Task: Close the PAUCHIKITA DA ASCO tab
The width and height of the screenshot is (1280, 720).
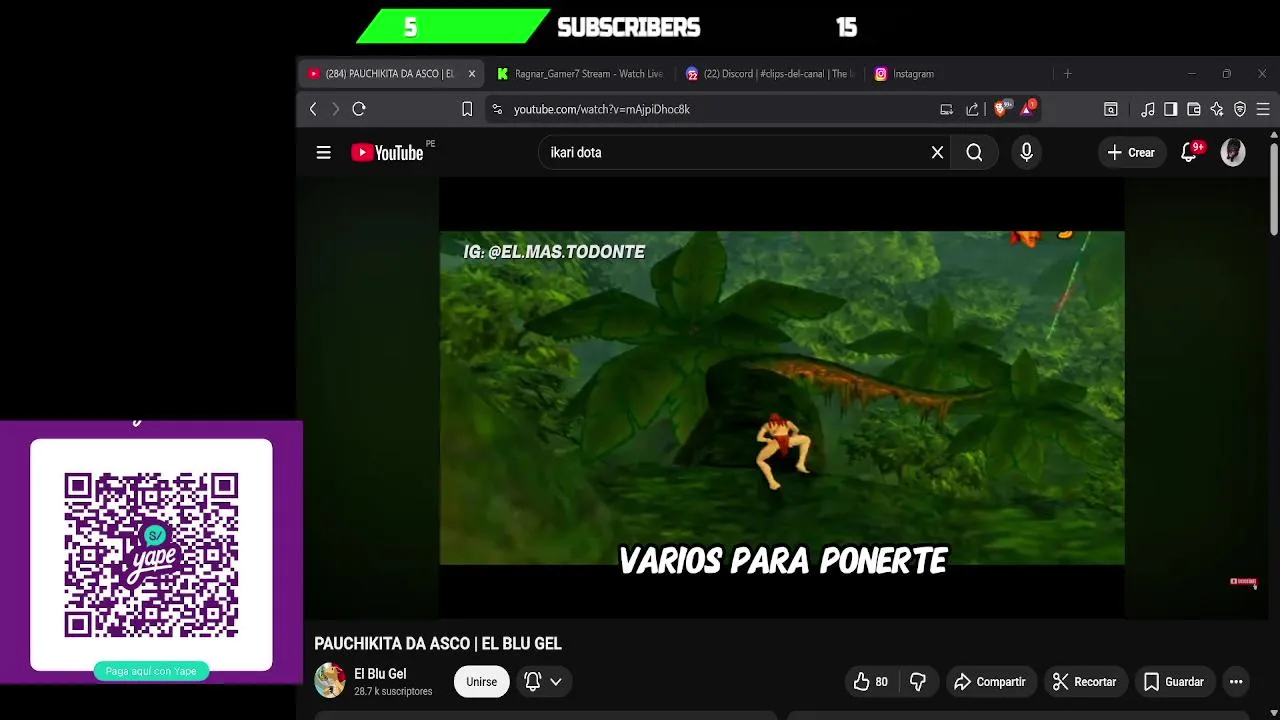Action: 472,74
